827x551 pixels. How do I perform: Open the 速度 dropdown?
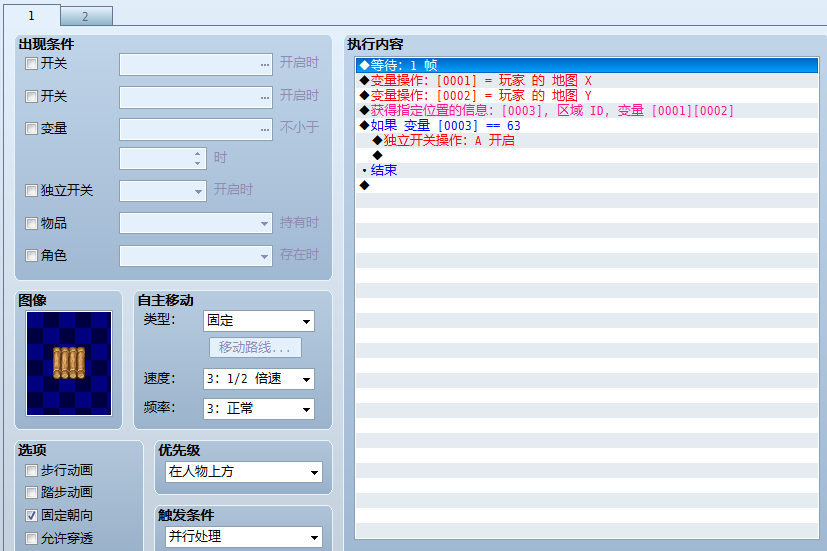tap(258, 379)
